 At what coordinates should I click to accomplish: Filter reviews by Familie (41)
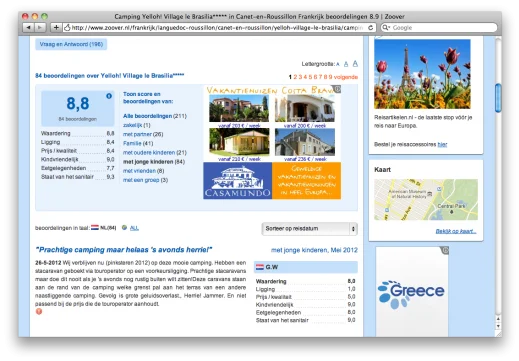click(x=138, y=143)
